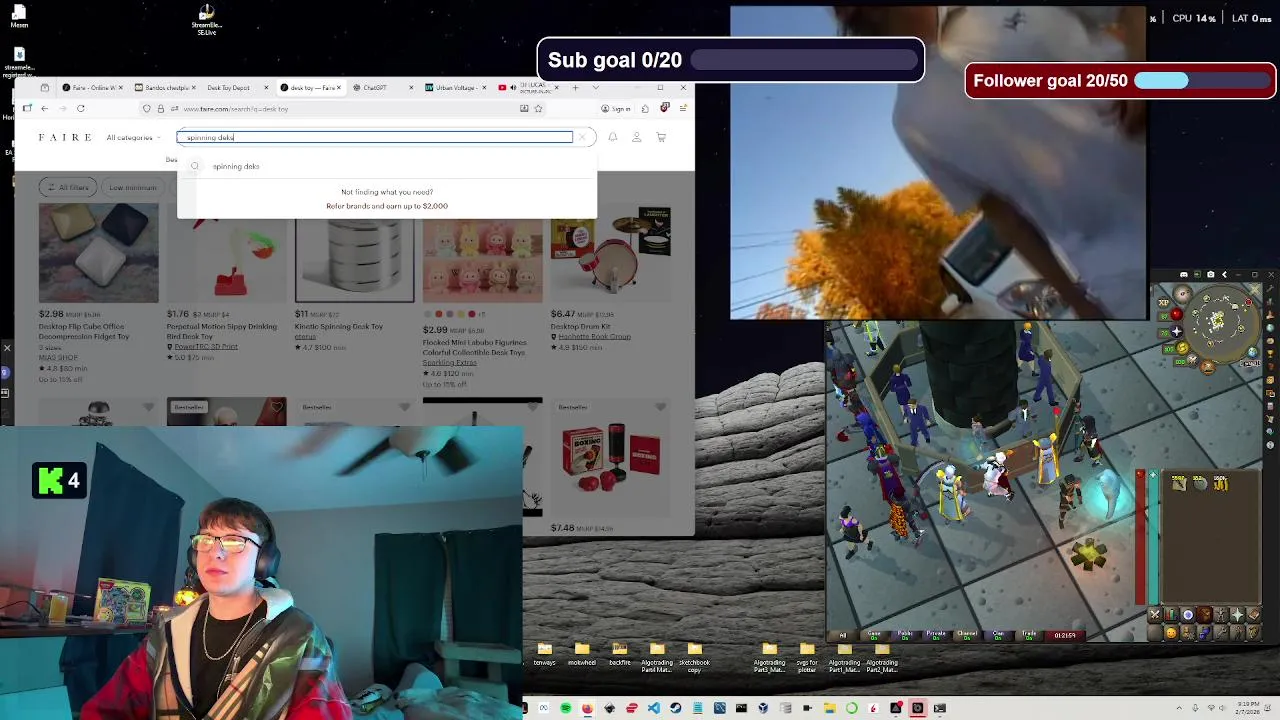
Task: Open the All filters button
Action: tap(68, 187)
